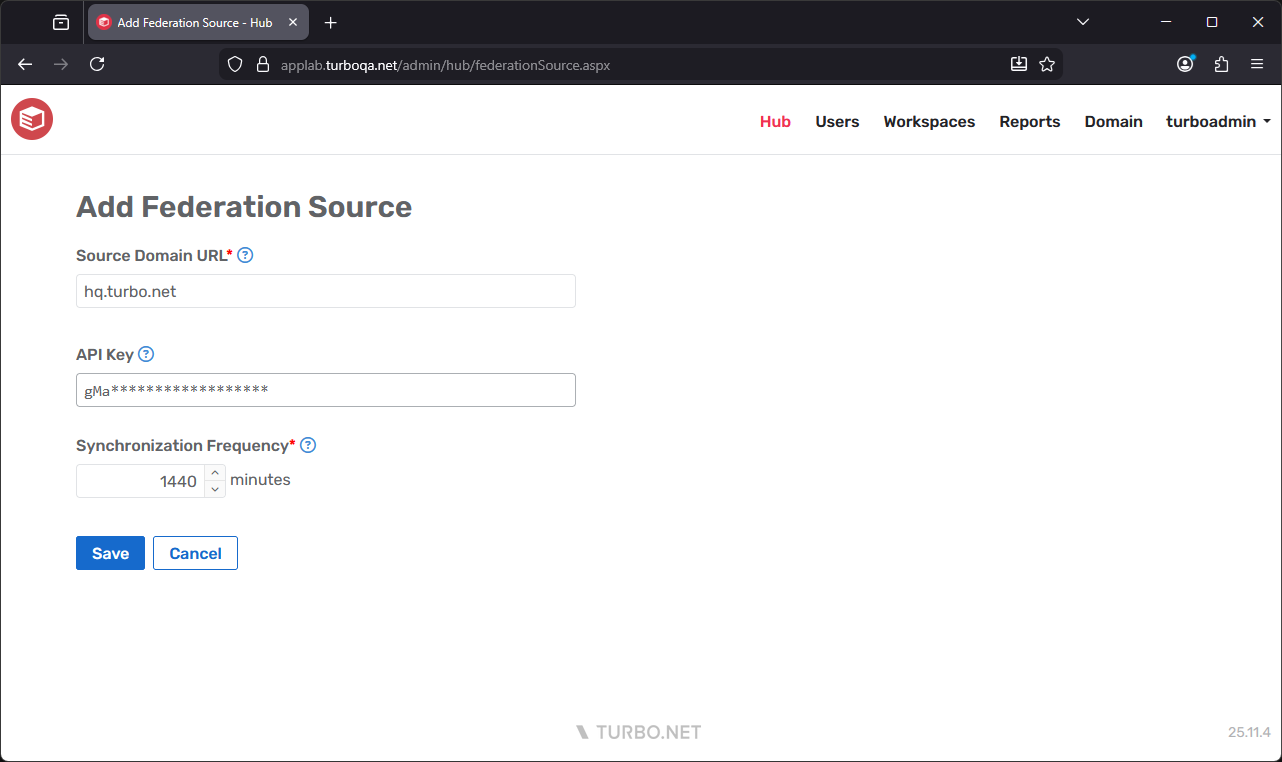1282x762 pixels.
Task: Click the save-to-pocket download icon
Action: tap(1018, 63)
